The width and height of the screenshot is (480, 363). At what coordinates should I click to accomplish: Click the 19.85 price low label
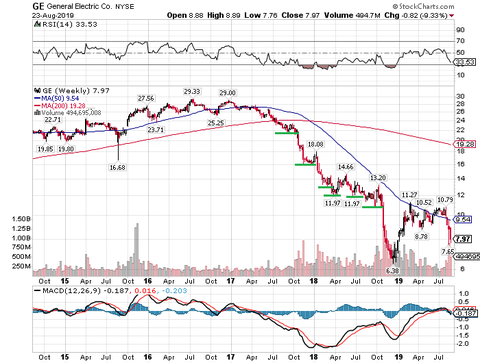pos(45,149)
